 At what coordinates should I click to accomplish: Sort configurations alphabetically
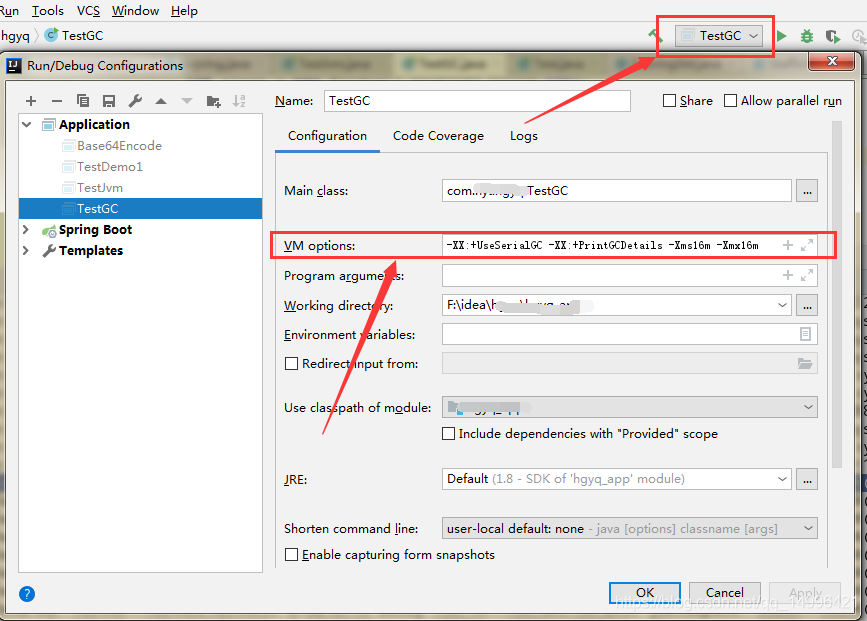point(239,101)
